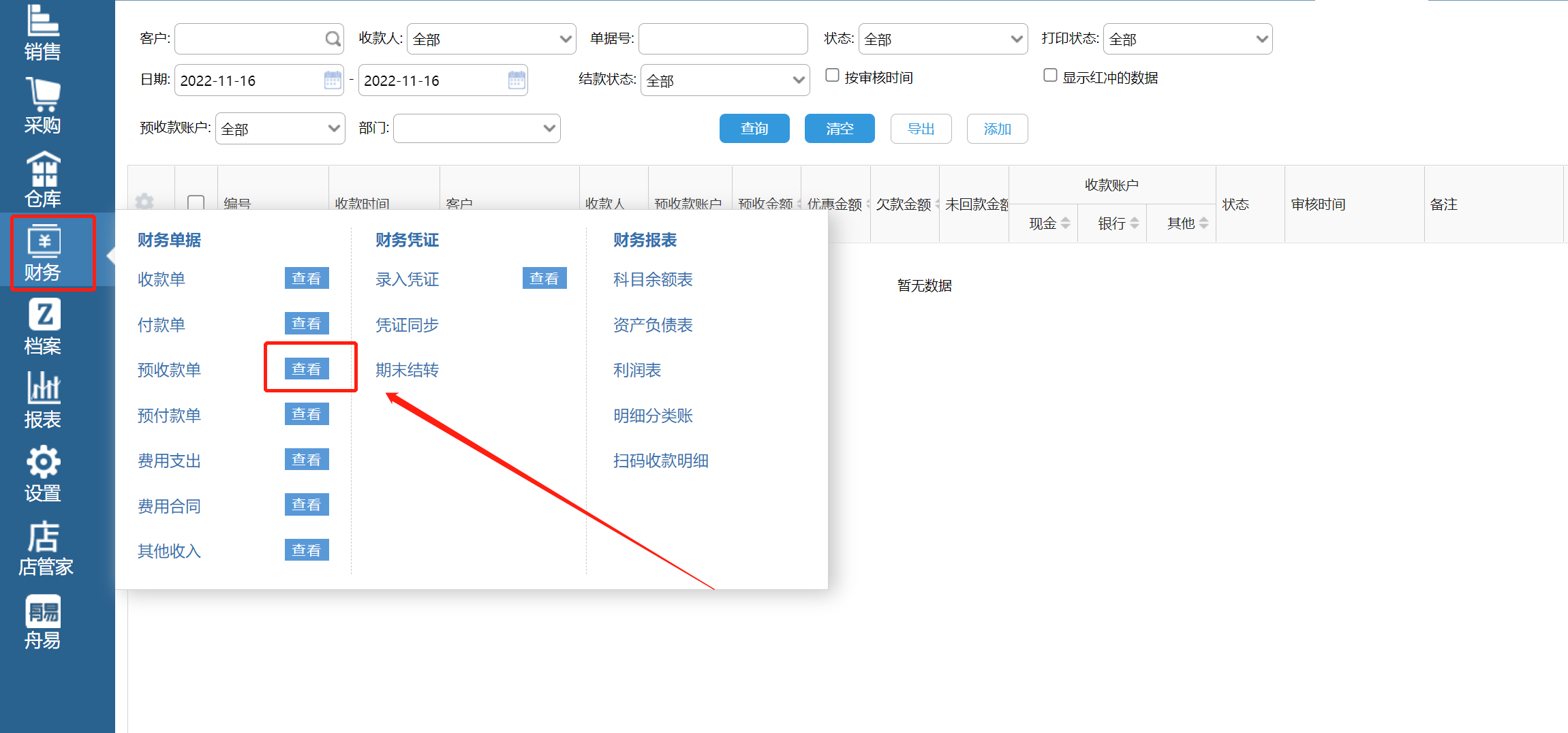Sort by 银行 column arrows

pyautogui.click(x=1135, y=223)
